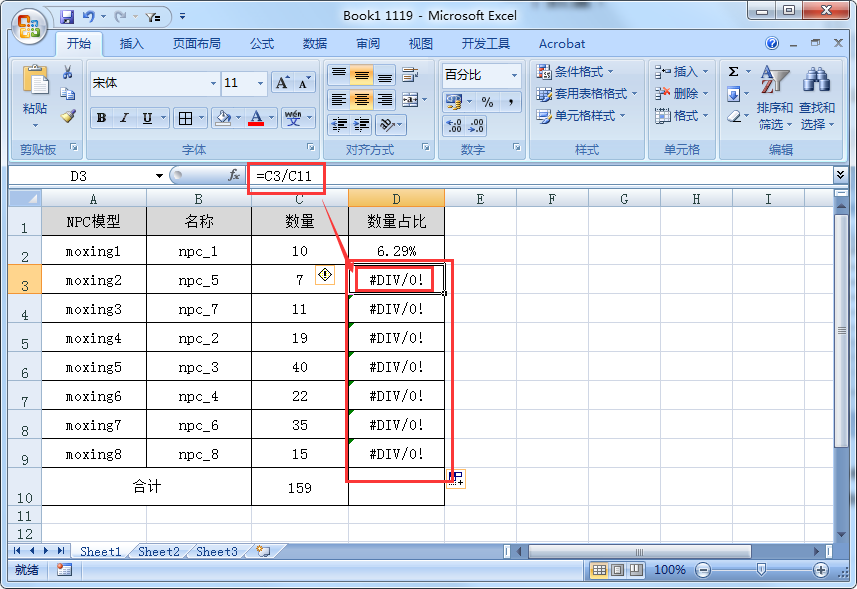Viewport: 857px width, 589px height.
Task: Align text to bottom of cell
Action: click(x=384, y=74)
